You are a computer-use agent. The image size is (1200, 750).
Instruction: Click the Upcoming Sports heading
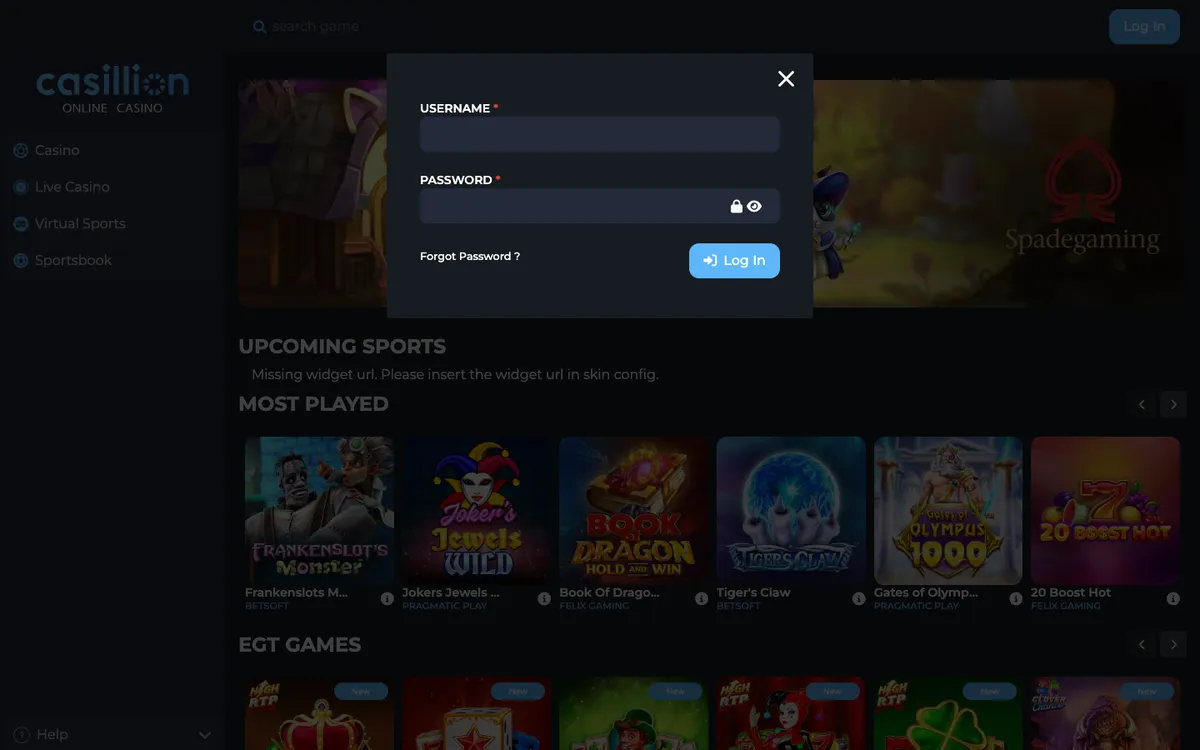342,347
